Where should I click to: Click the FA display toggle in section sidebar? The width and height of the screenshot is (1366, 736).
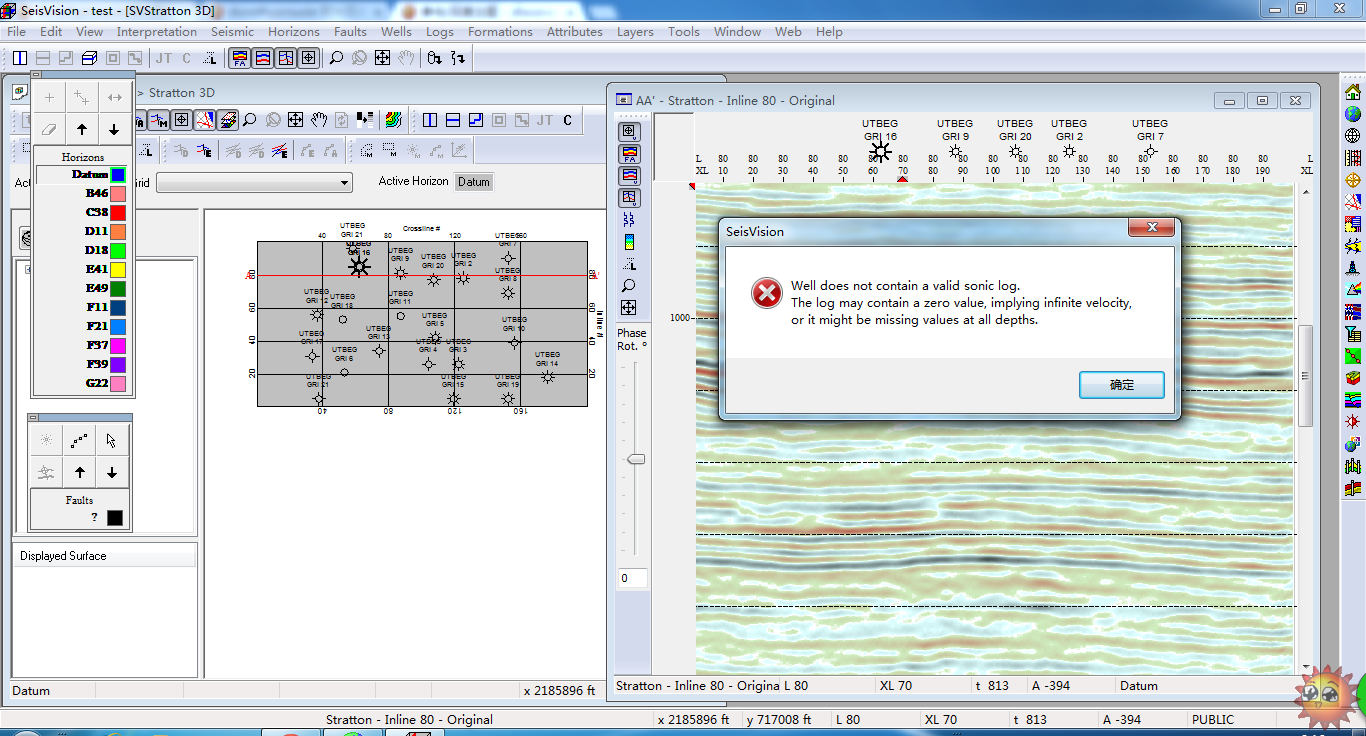tap(629, 154)
